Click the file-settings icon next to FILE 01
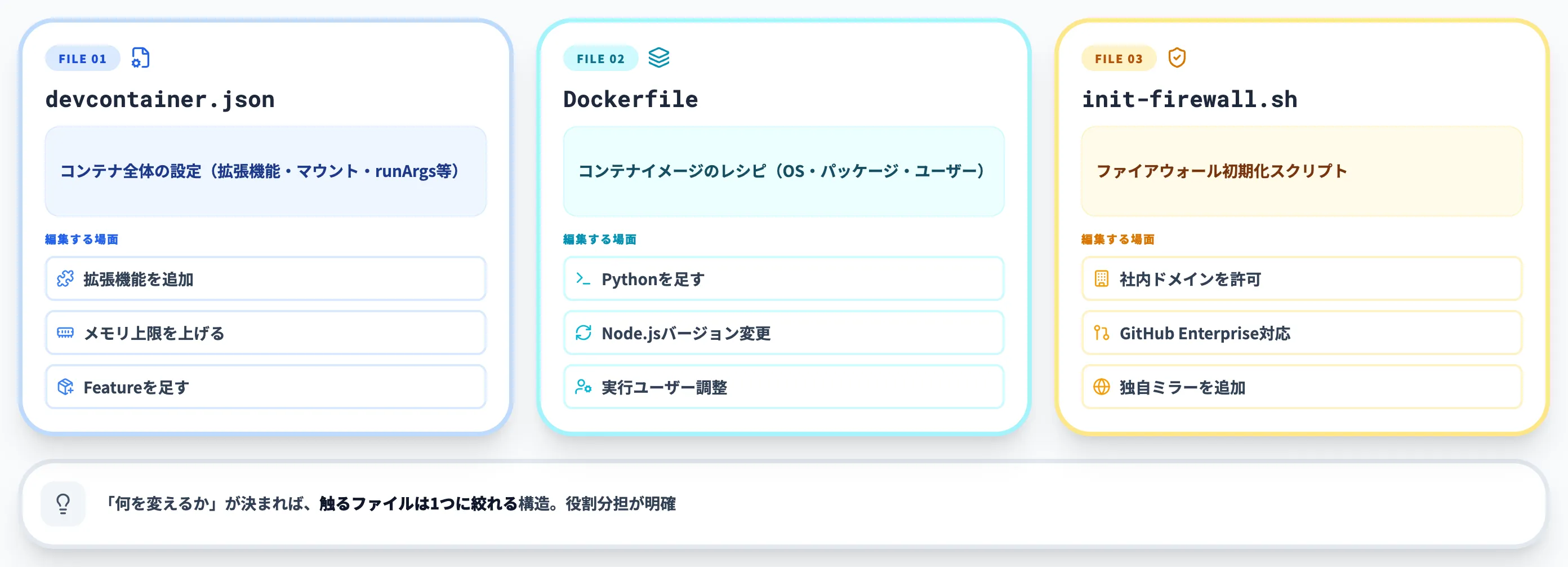Viewport: 1568px width, 567px height. [141, 58]
